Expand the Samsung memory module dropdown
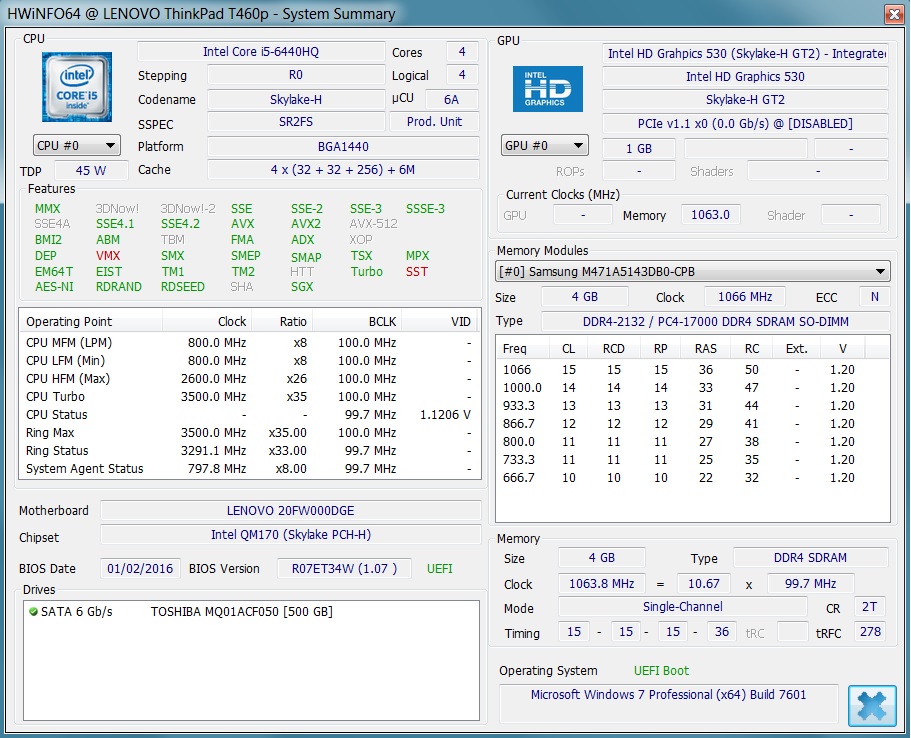 (692, 272)
